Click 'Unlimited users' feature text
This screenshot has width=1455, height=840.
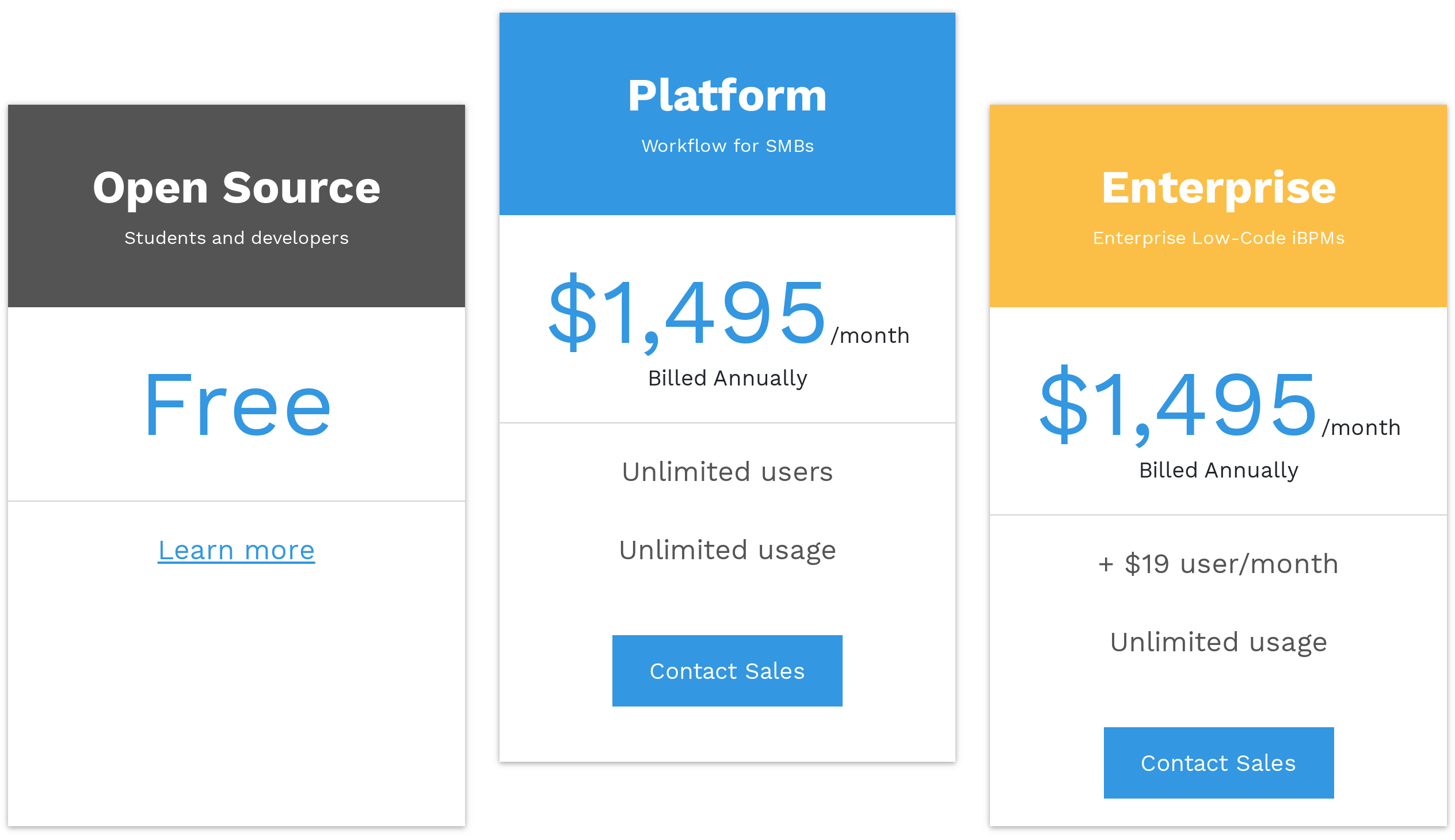point(726,472)
